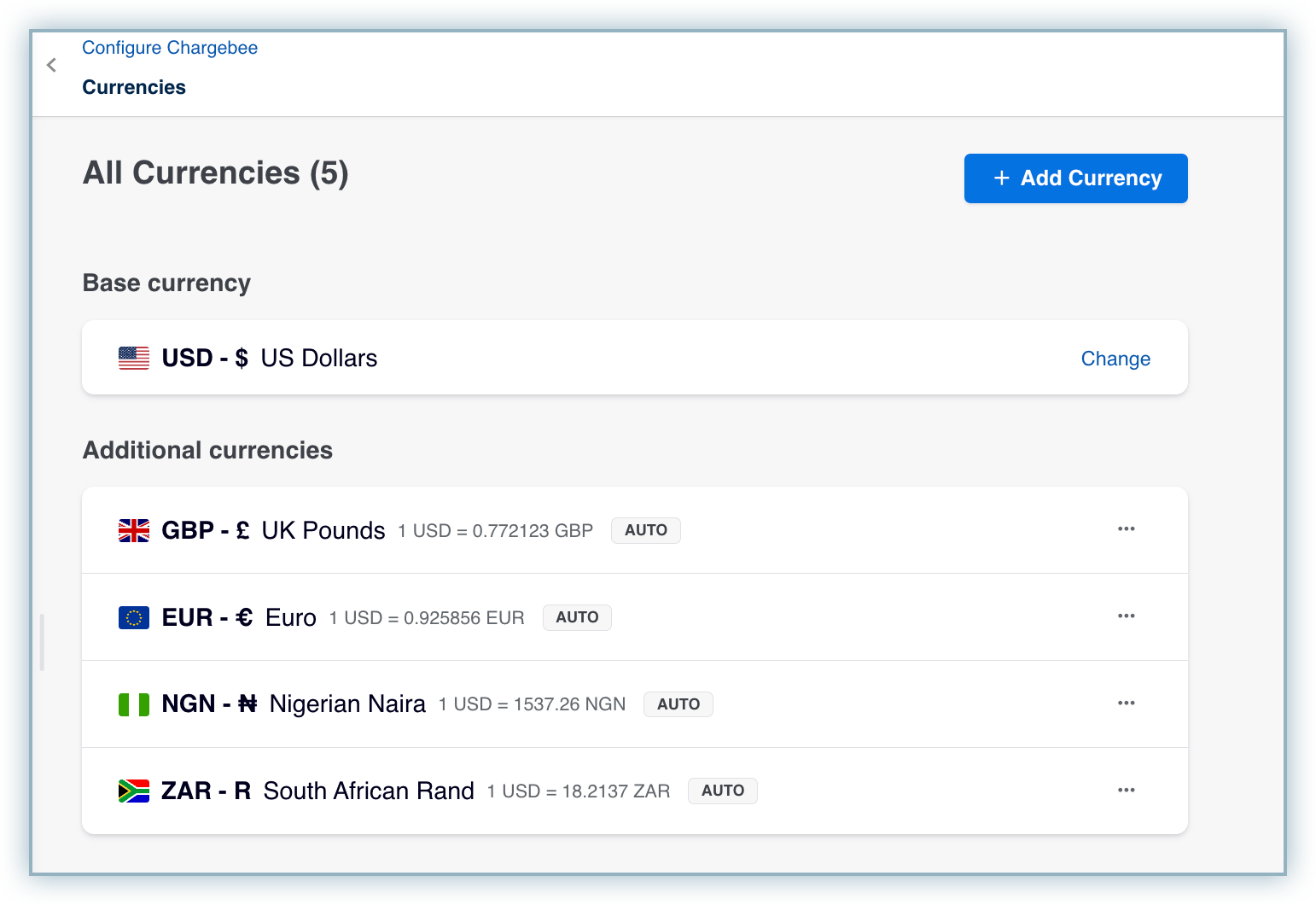Click the European Union flag icon
Viewport: 1316px width, 905px height.
click(x=134, y=617)
